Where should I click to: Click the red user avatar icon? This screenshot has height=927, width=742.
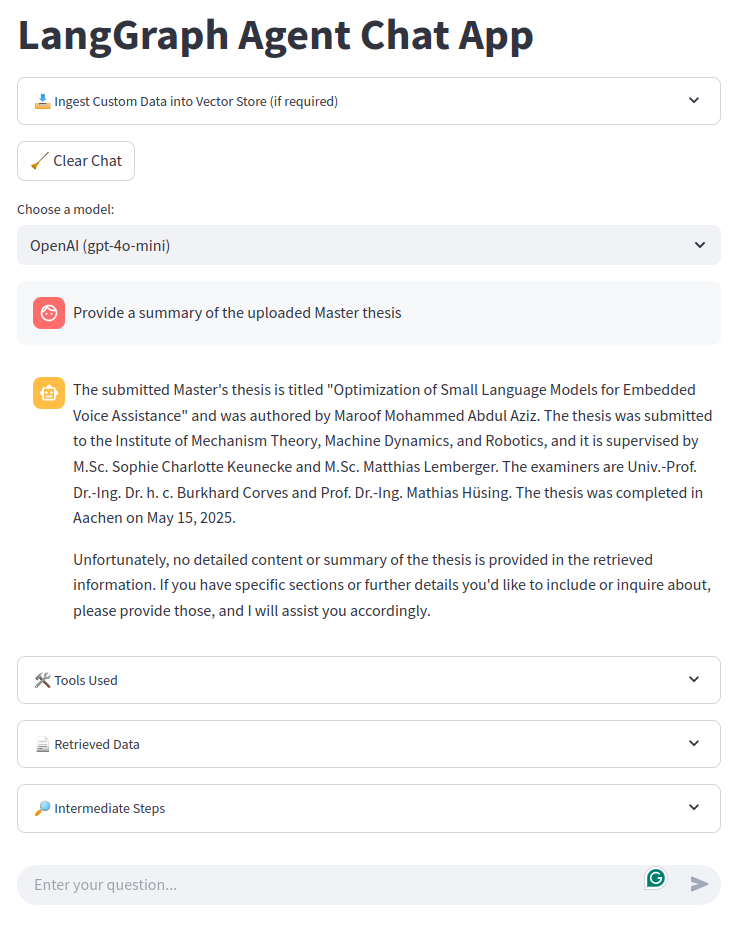pos(48,312)
